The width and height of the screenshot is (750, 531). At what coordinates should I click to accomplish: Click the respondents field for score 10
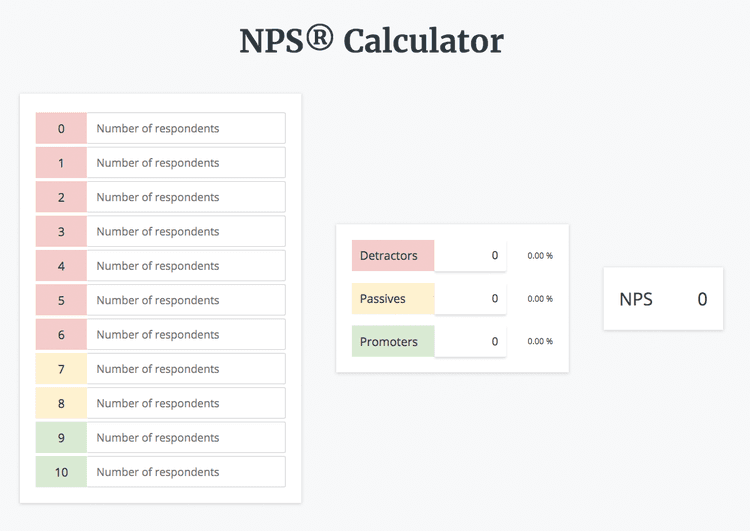(185, 472)
